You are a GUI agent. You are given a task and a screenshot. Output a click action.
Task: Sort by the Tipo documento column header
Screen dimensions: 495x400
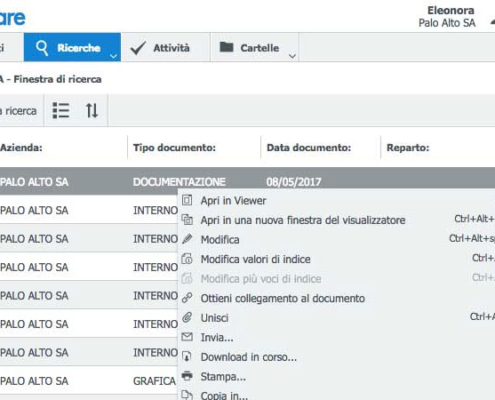coord(174,147)
